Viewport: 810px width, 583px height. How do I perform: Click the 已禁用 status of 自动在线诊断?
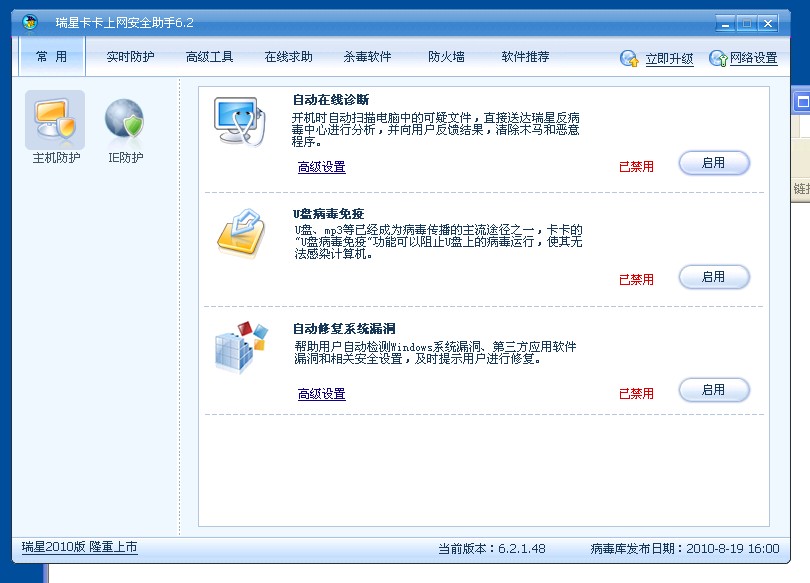(x=636, y=167)
